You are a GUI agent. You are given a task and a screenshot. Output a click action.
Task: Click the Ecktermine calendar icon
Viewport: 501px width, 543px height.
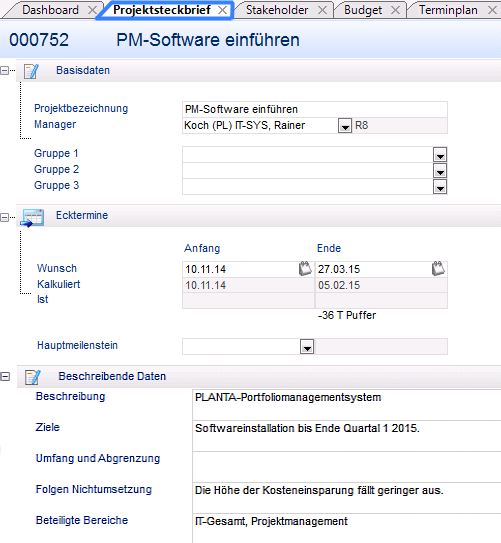(x=32, y=217)
